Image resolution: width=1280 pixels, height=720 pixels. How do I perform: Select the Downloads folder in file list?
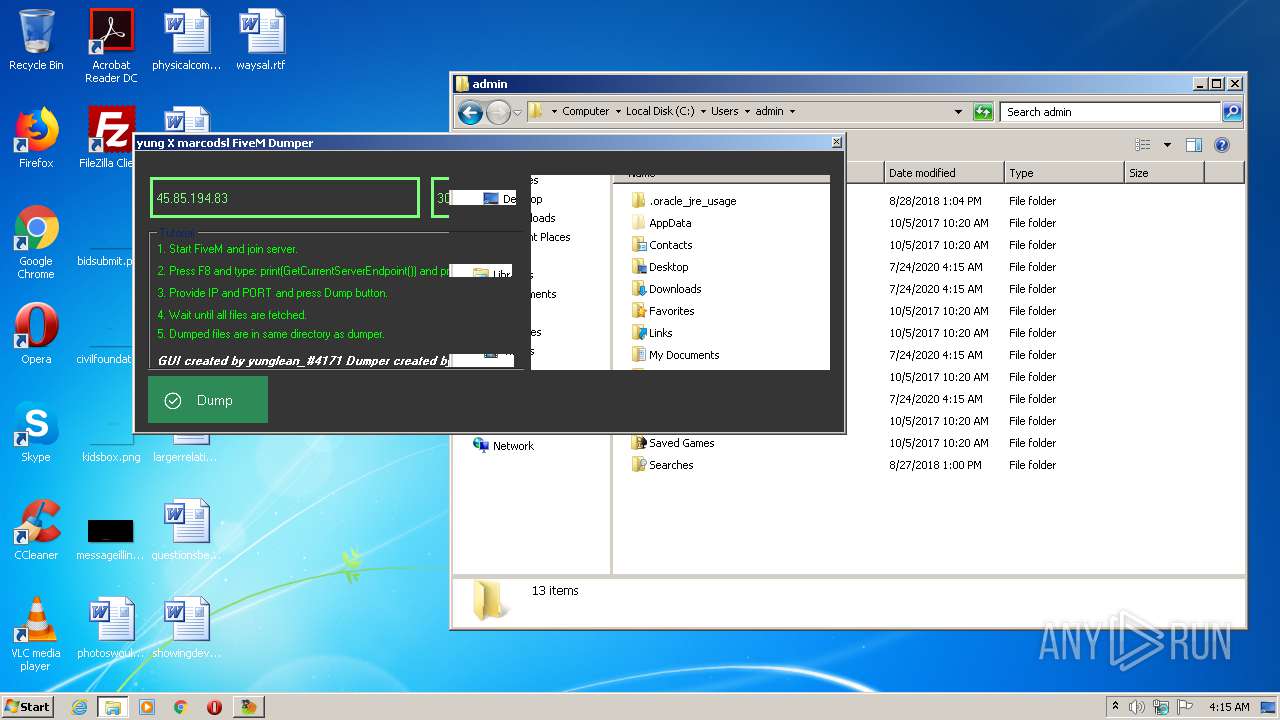[666, 289]
